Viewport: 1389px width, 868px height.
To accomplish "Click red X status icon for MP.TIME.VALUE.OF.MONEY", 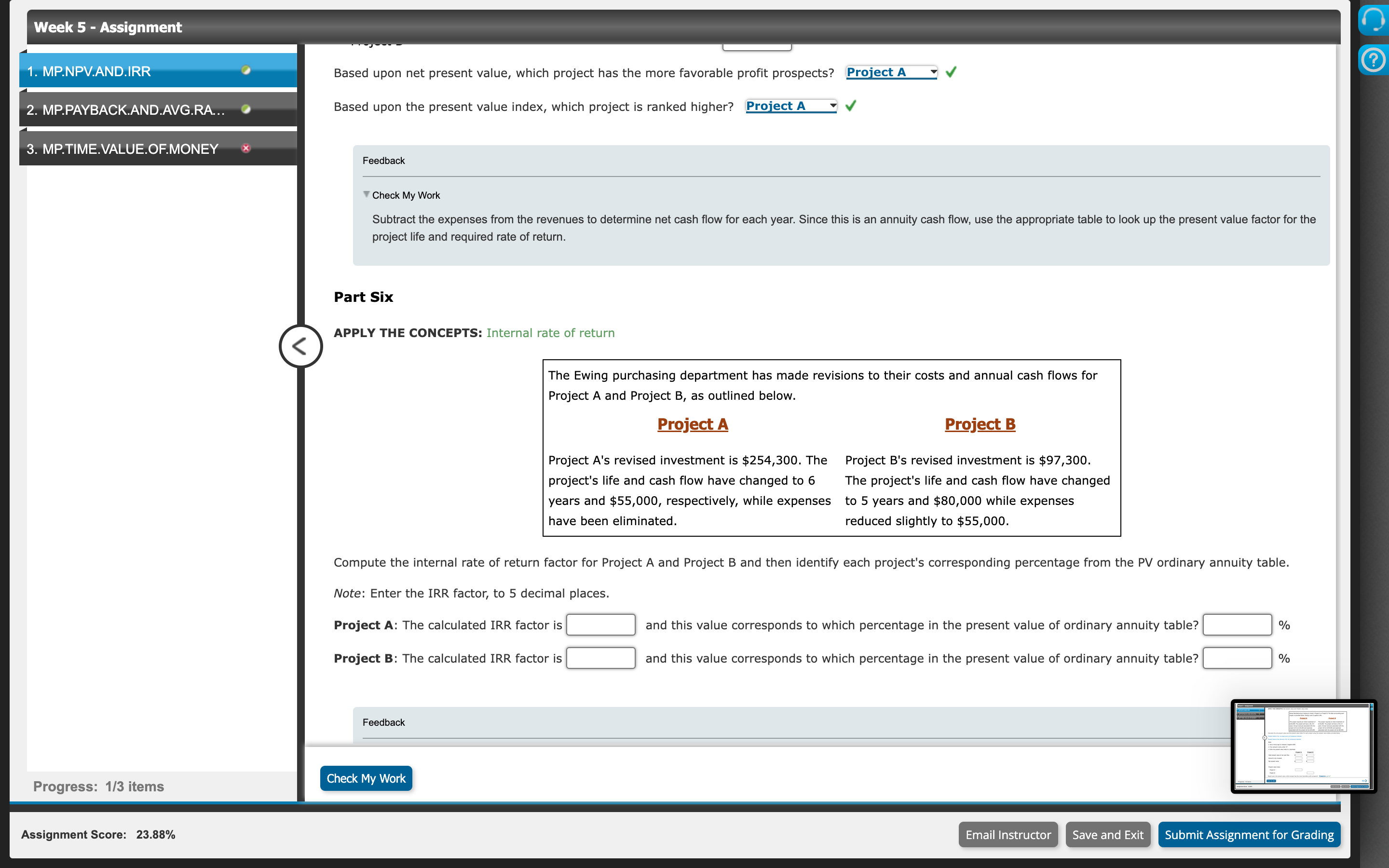I will coord(246,148).
